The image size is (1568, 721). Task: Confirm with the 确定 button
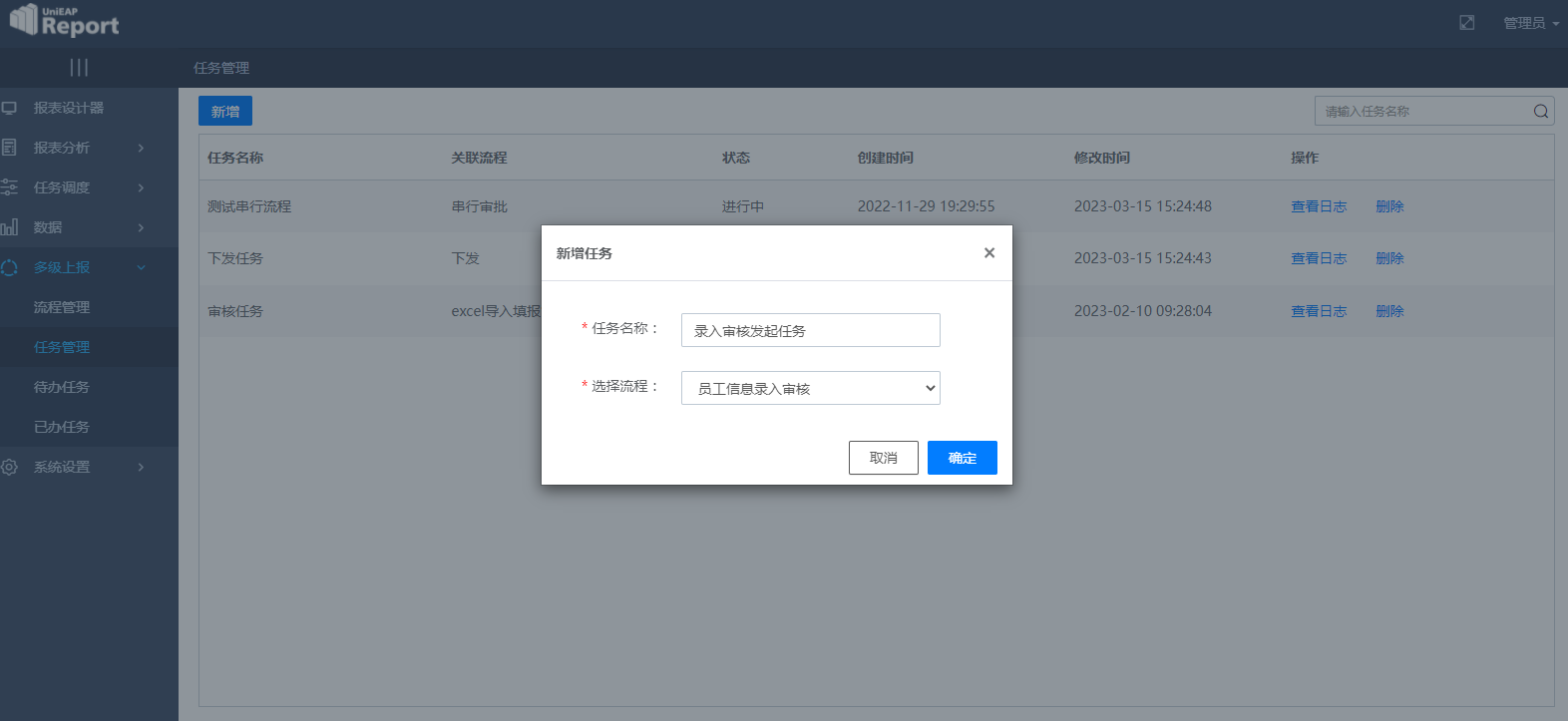point(963,458)
